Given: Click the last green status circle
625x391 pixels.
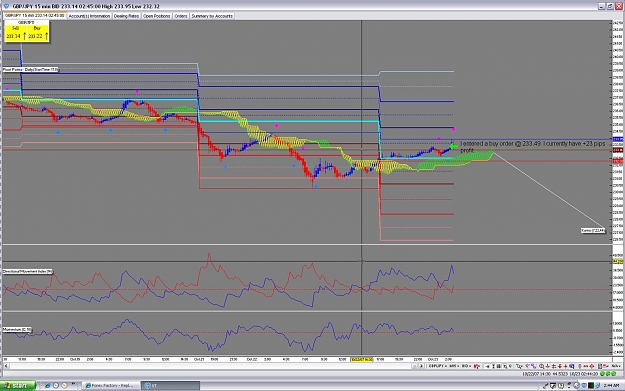Looking at the screenshot, I should (614, 373).
